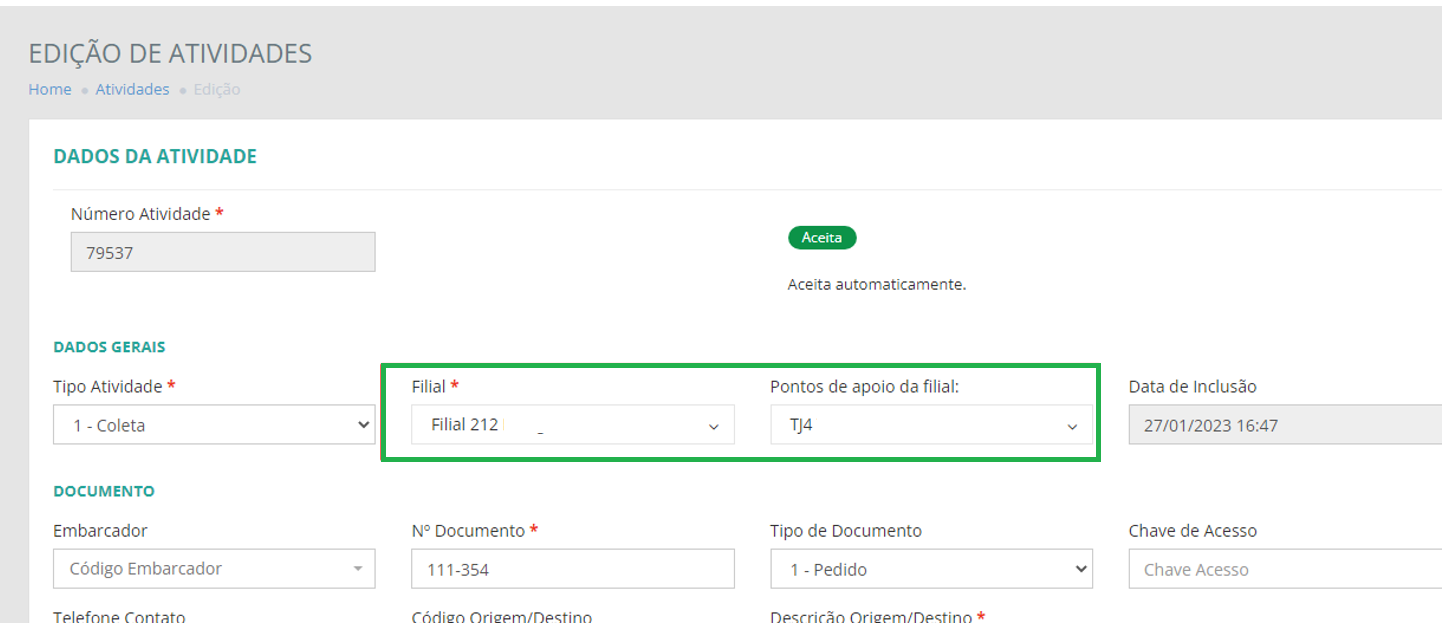Open the Embarcador combo box
This screenshot has height=632, width=1453.
coord(214,569)
